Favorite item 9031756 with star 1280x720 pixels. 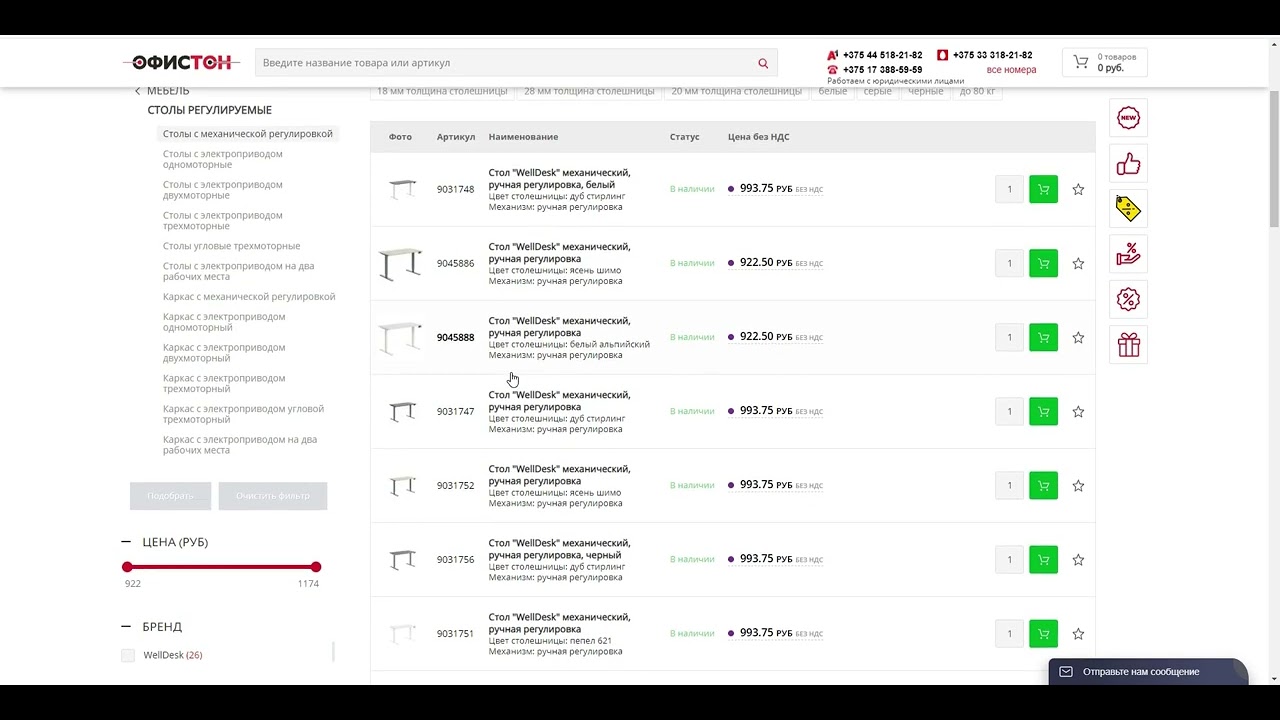tap(1078, 559)
